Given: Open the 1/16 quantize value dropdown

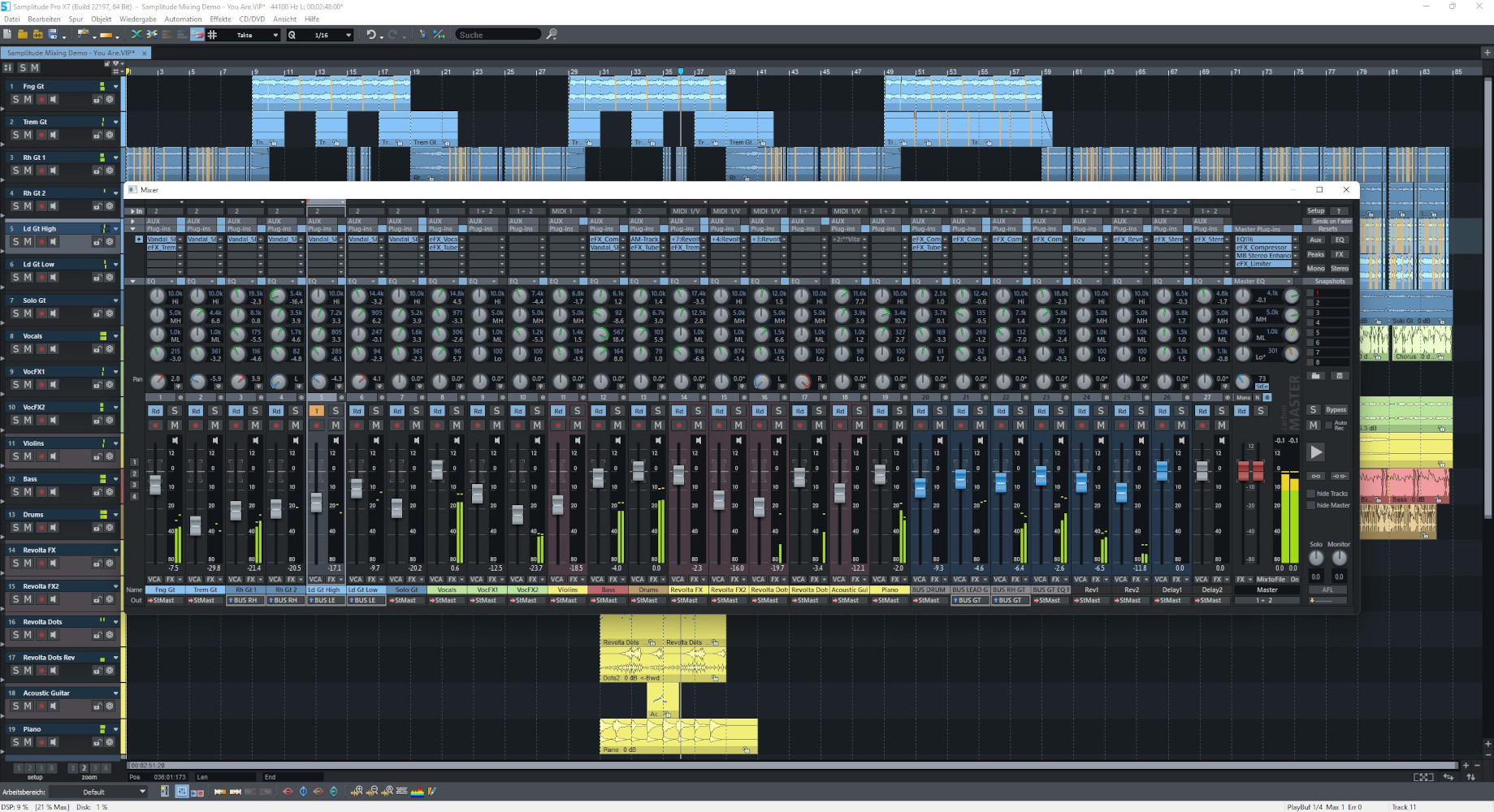Looking at the screenshot, I should [x=348, y=35].
